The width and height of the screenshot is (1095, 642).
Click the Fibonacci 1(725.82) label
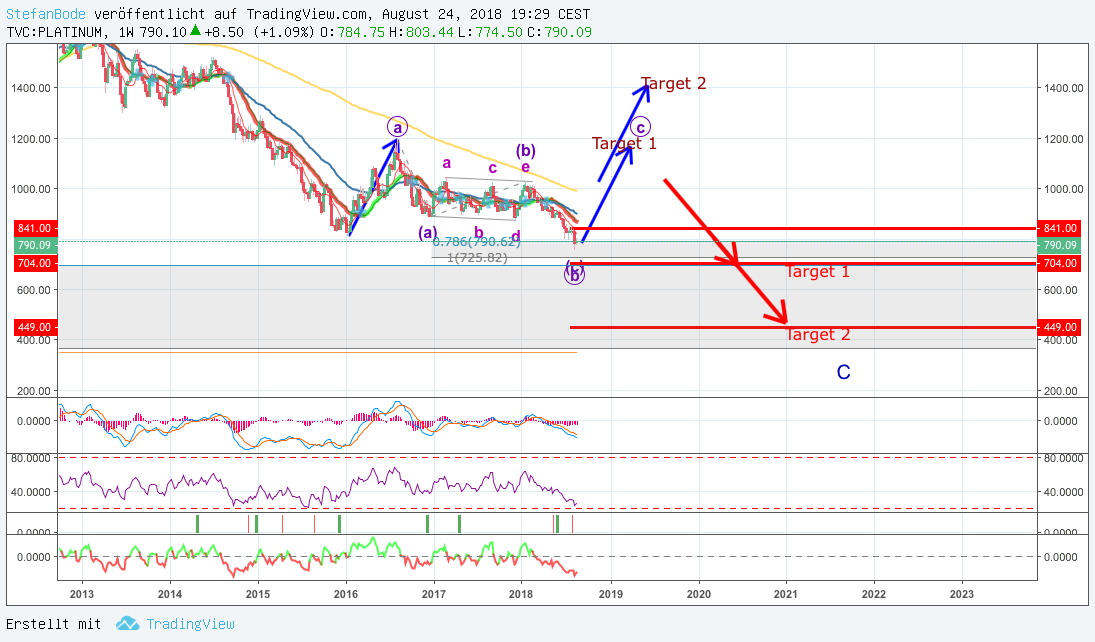[477, 258]
